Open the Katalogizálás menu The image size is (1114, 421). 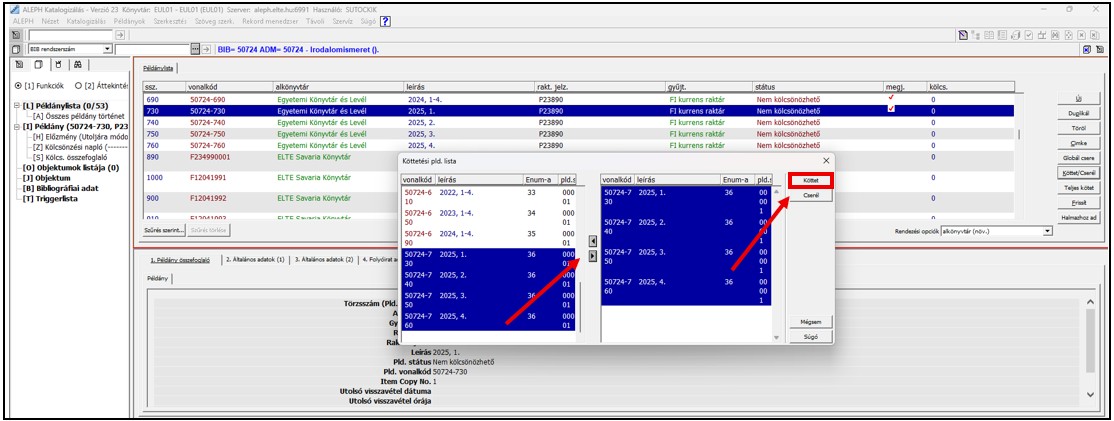tap(86, 21)
